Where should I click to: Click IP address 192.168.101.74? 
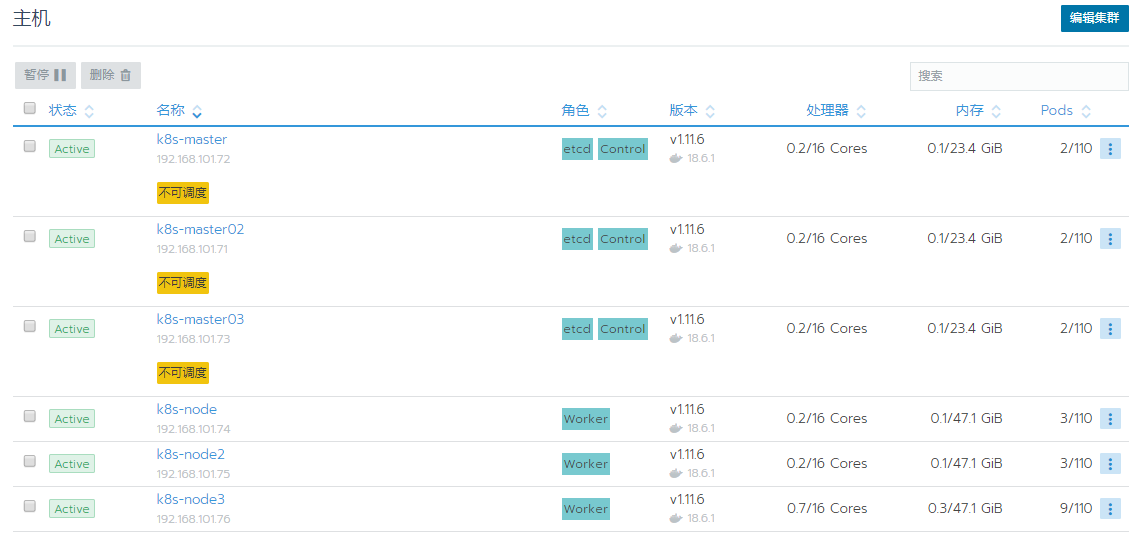[193, 429]
